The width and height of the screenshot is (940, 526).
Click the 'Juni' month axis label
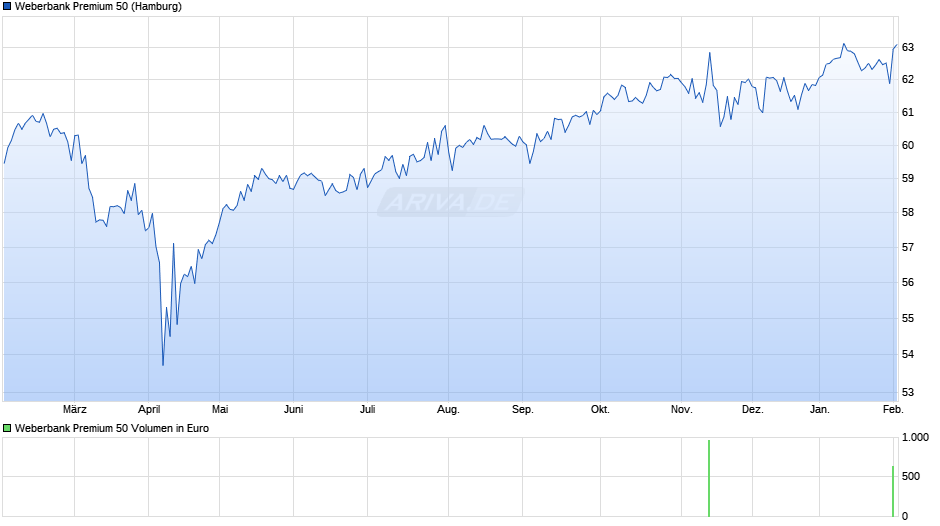[x=294, y=409]
